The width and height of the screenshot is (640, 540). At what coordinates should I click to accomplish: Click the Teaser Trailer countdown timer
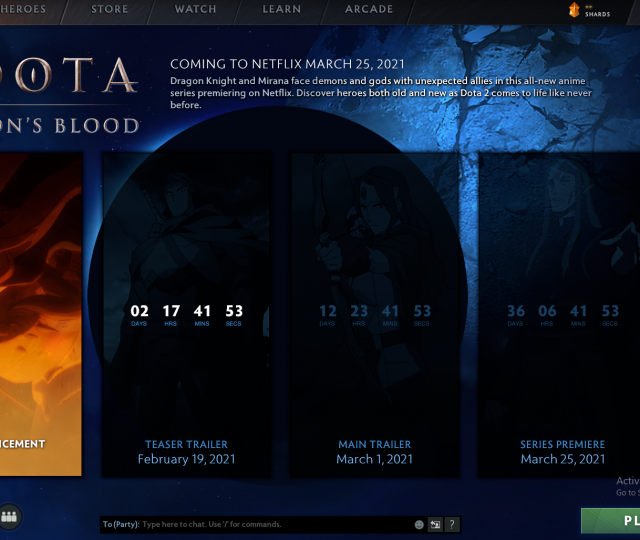pos(186,315)
